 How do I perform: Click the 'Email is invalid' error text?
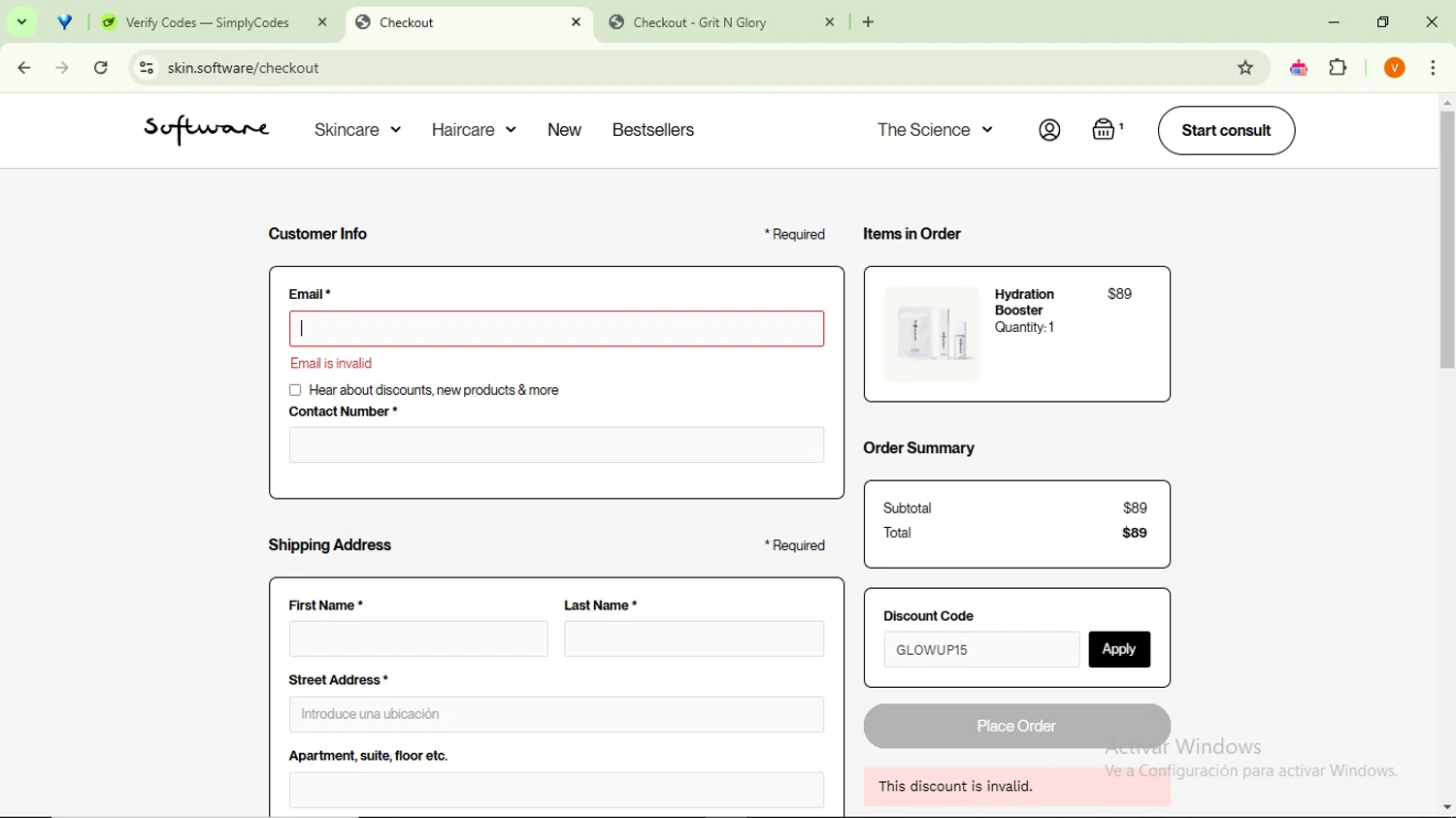[331, 363]
